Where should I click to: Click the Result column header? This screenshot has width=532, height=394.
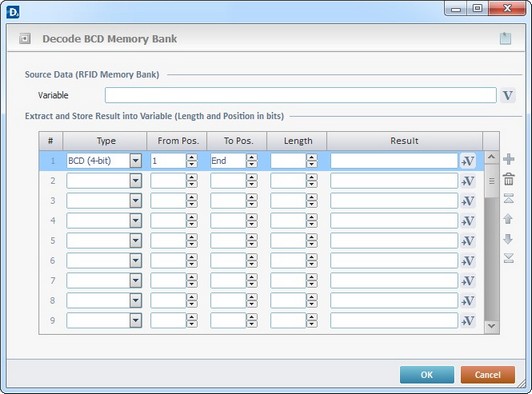[x=404, y=141]
